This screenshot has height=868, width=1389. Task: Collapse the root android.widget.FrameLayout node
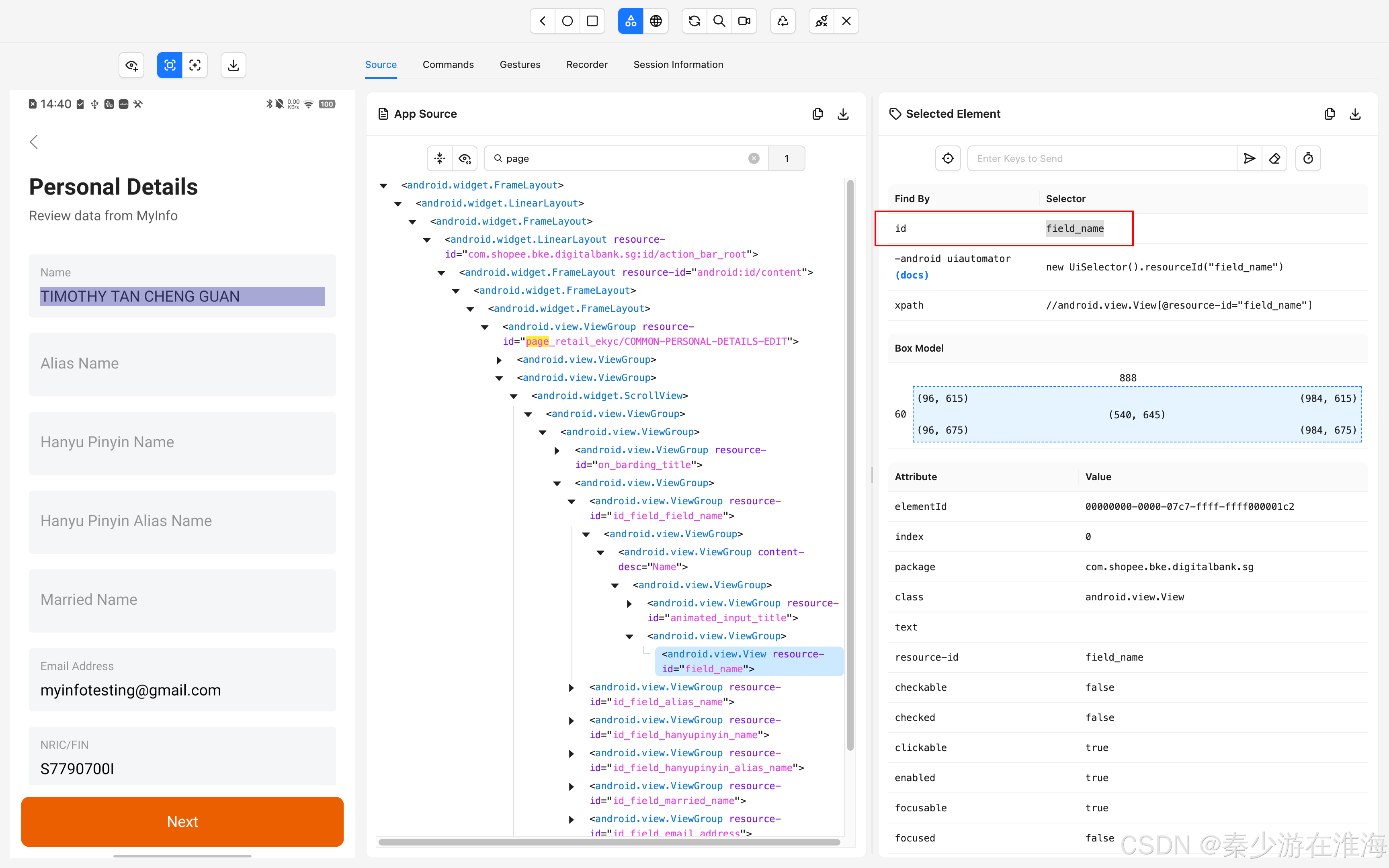click(383, 186)
